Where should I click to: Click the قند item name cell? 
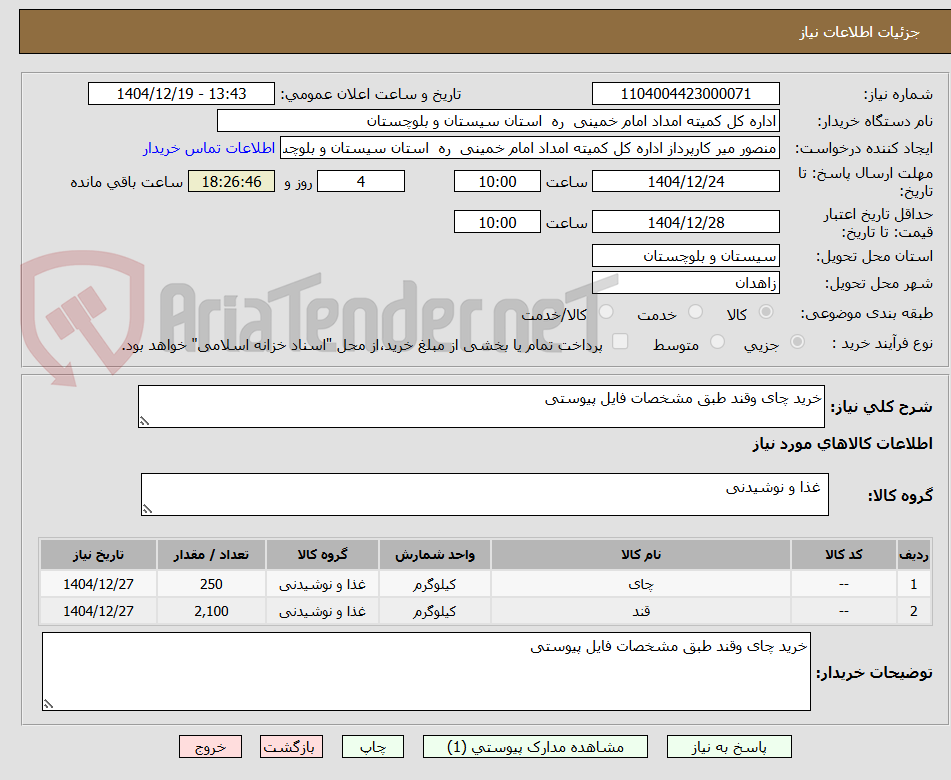(641, 611)
